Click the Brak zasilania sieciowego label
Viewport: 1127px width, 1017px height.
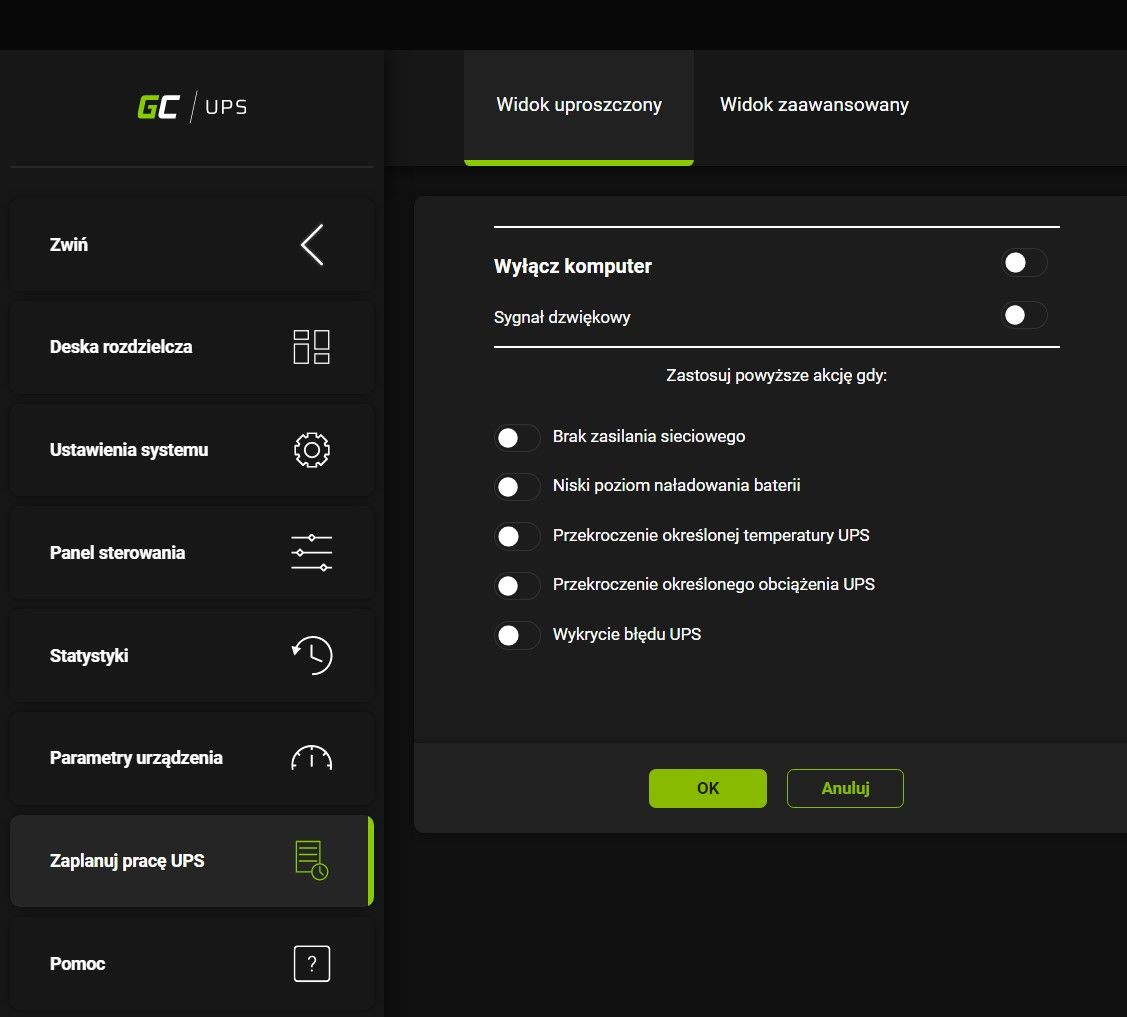(x=649, y=436)
